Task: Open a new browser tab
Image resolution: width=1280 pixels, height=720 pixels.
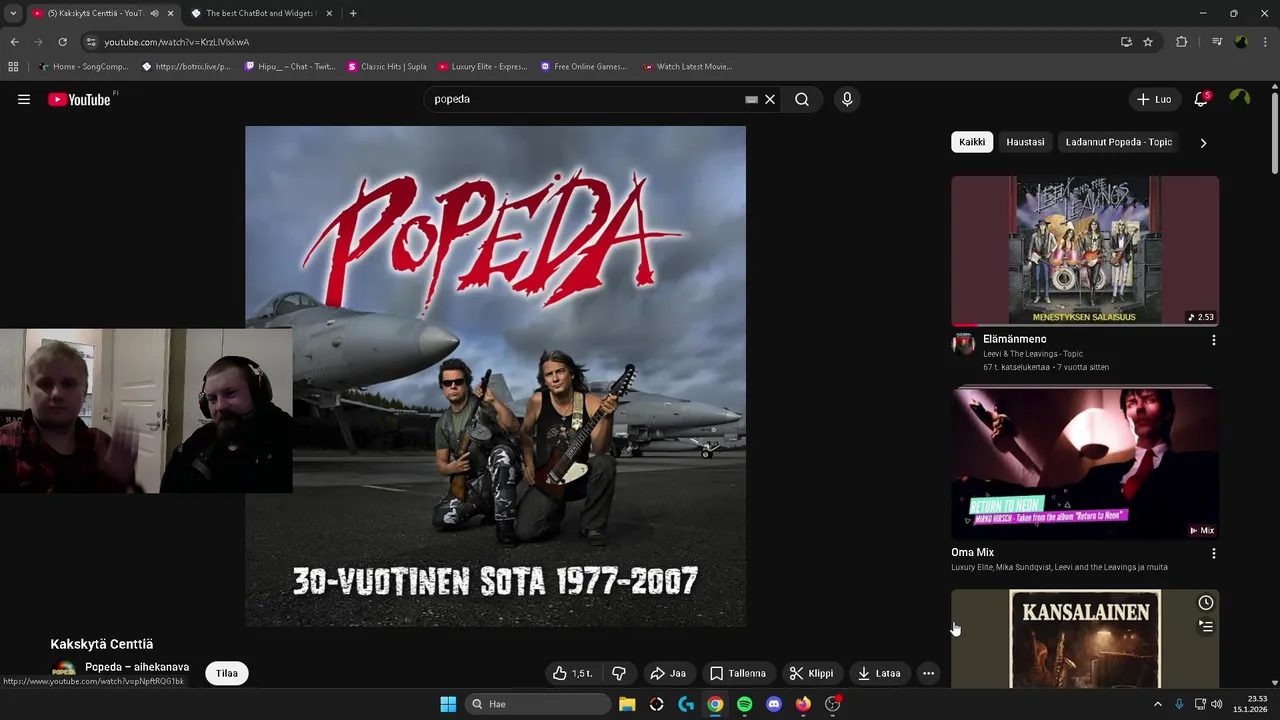Action: pyautogui.click(x=353, y=13)
